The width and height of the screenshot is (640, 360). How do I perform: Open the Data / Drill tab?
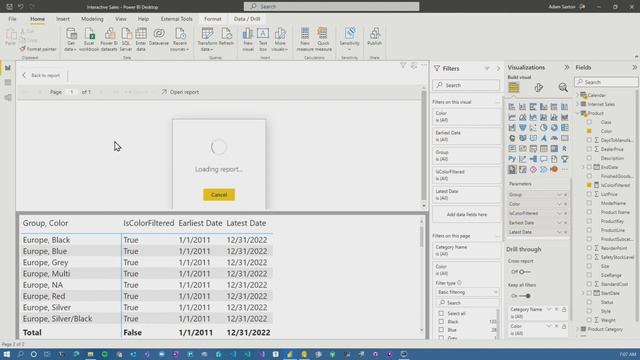[x=247, y=19]
